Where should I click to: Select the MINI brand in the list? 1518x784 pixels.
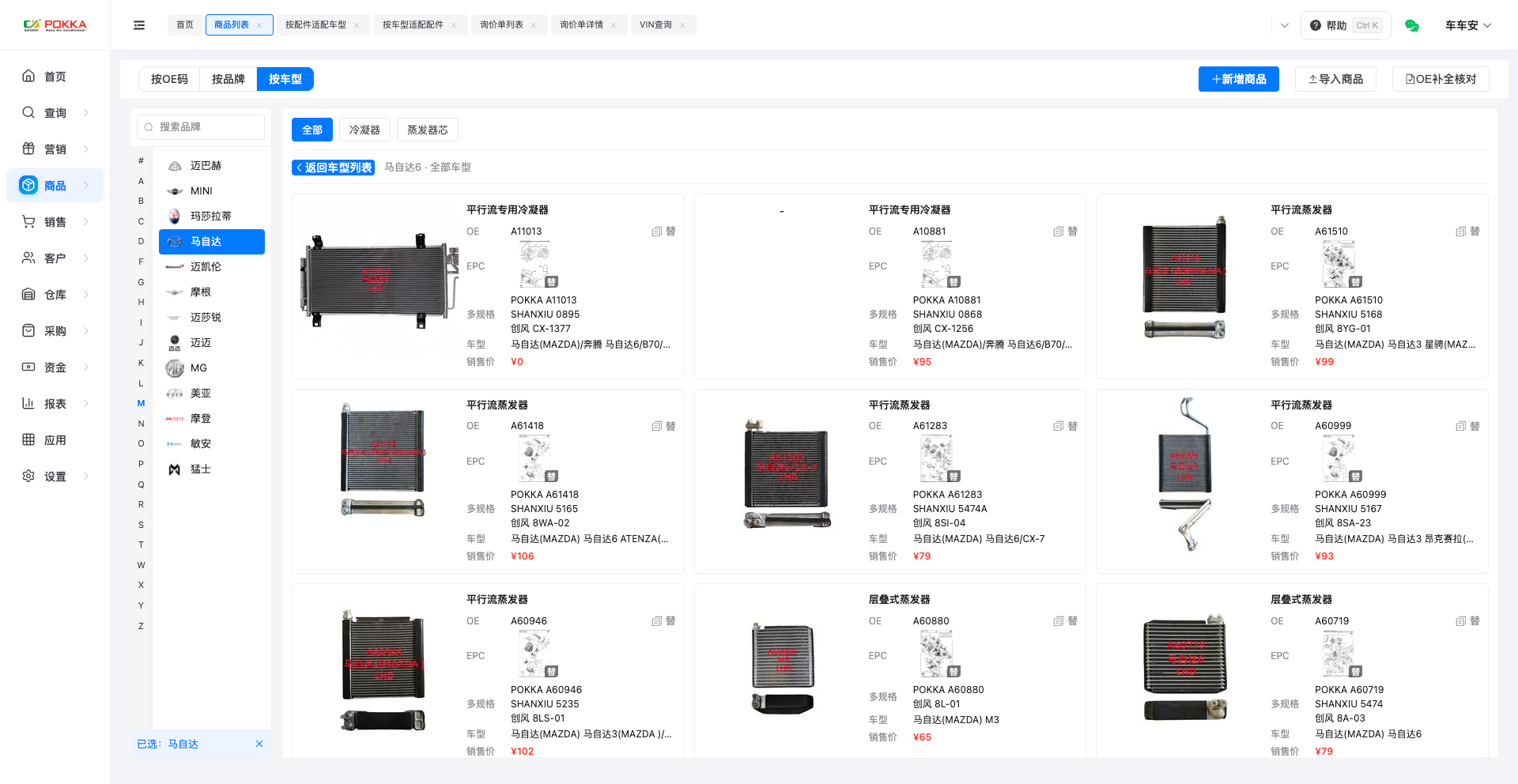pos(212,190)
